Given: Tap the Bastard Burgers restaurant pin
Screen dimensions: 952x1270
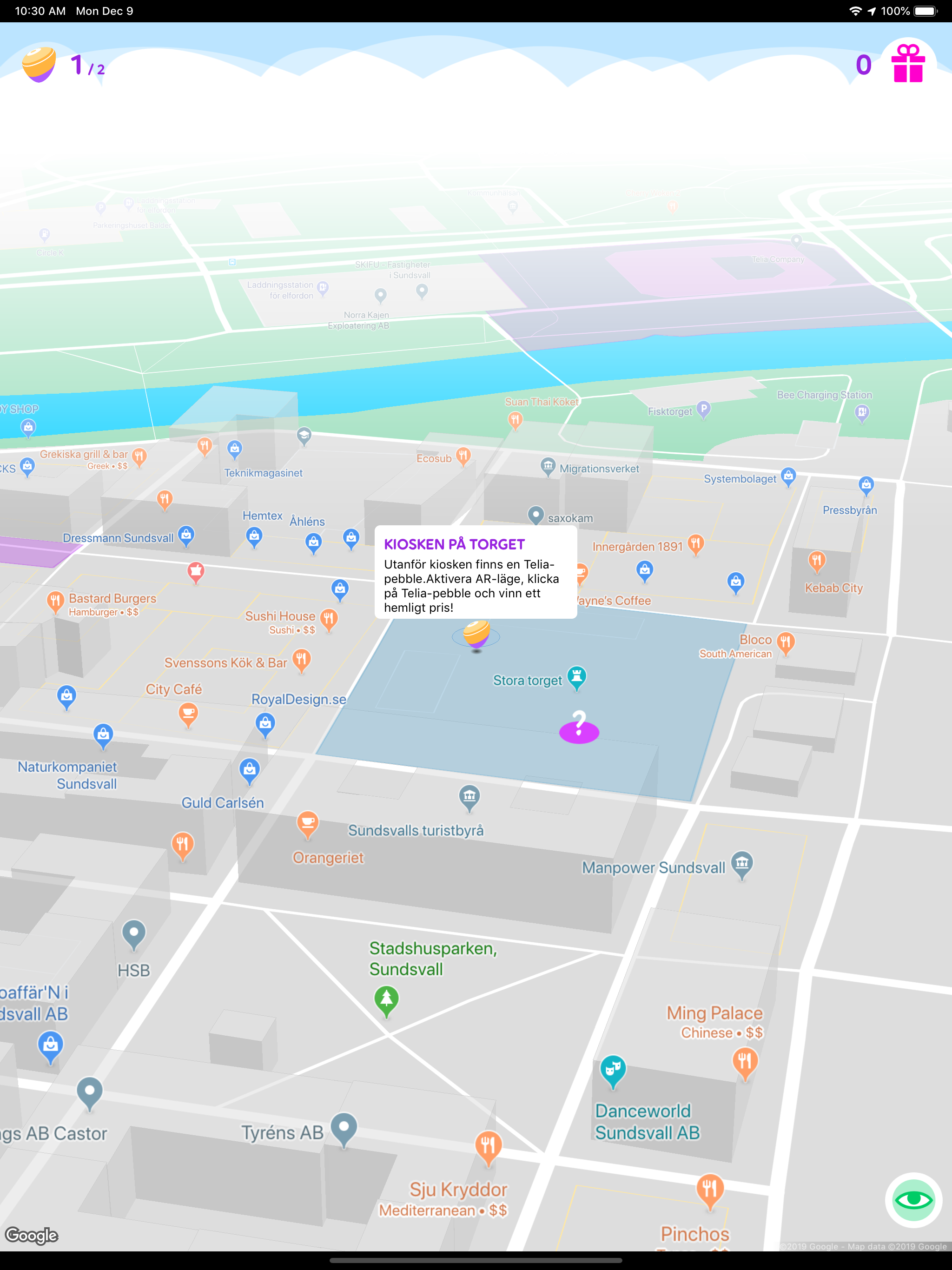Looking at the screenshot, I should pyautogui.click(x=55, y=603).
